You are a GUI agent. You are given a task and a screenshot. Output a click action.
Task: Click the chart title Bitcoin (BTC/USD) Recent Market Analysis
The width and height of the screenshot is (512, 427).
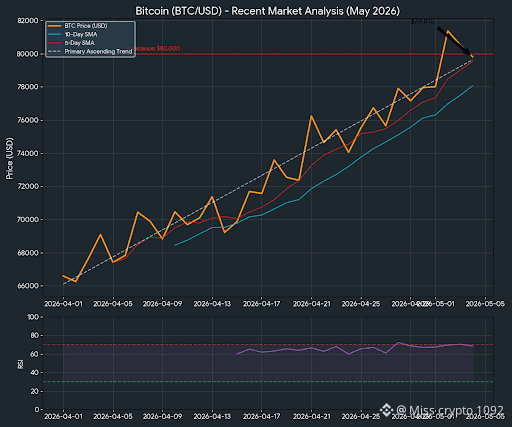click(x=267, y=11)
